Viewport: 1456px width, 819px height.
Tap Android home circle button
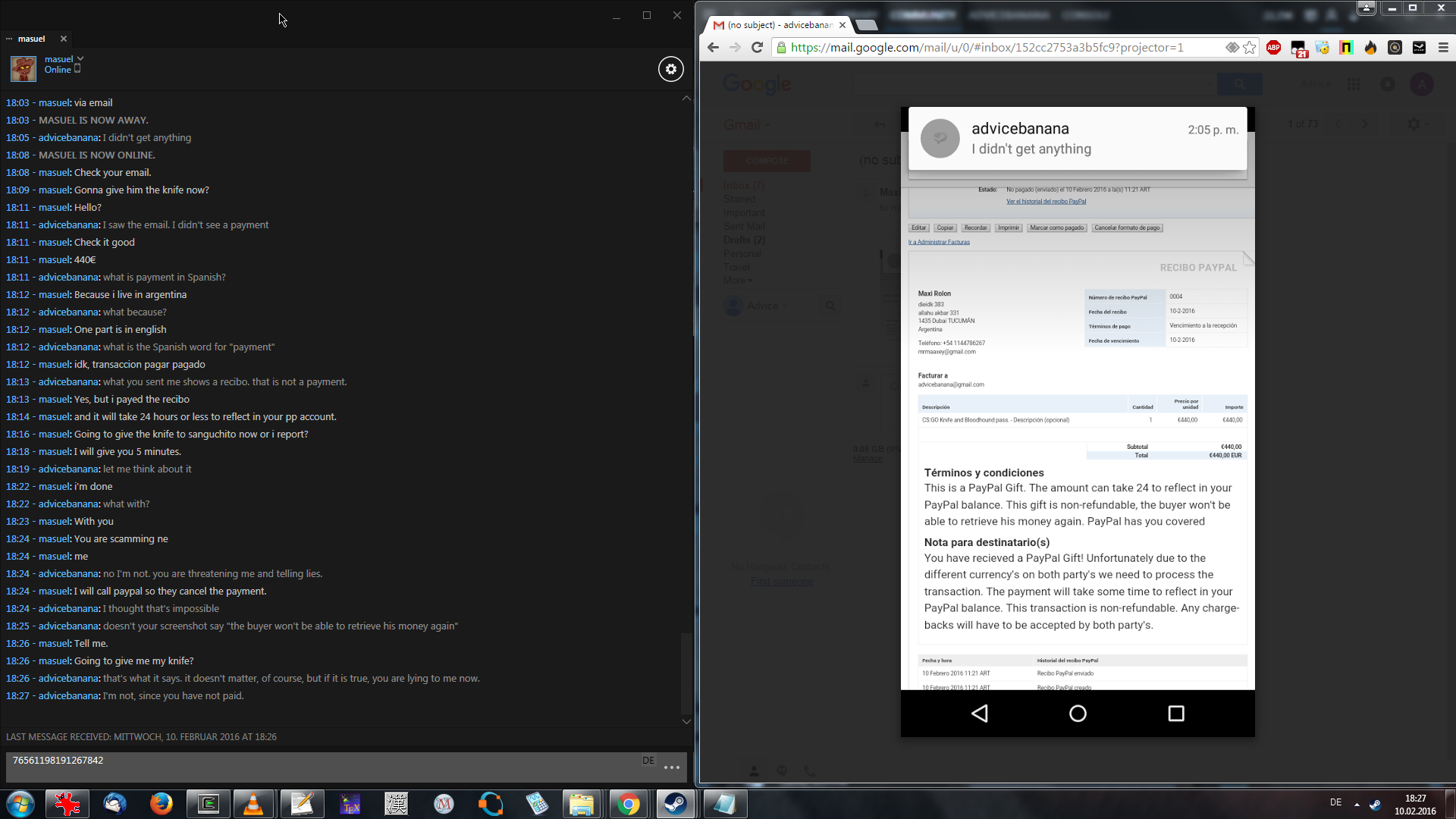coord(1078,713)
